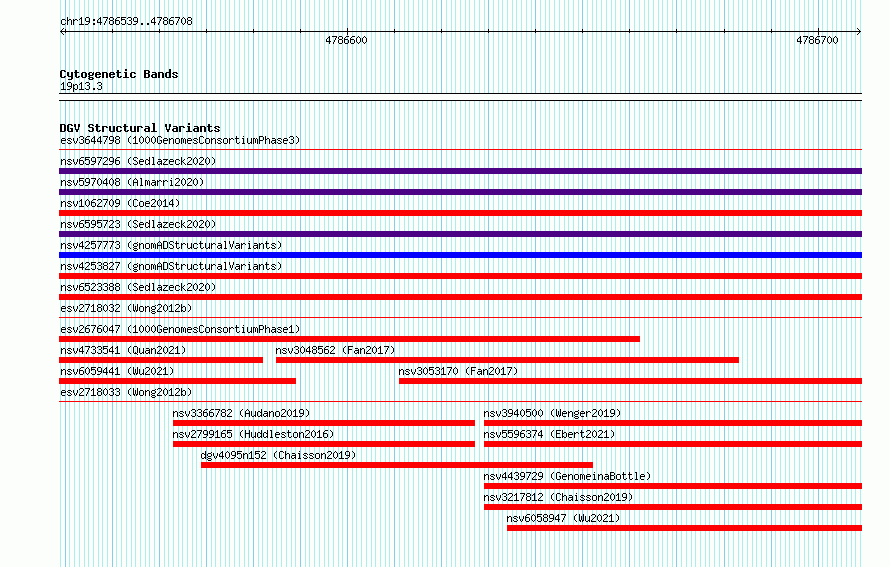Click the DGV Structural Variants track title
Viewport: 890px width, 567px height.
140,128
